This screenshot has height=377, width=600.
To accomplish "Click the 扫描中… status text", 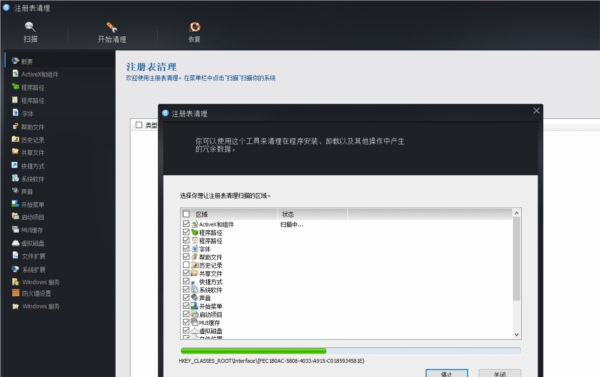I will [292, 225].
